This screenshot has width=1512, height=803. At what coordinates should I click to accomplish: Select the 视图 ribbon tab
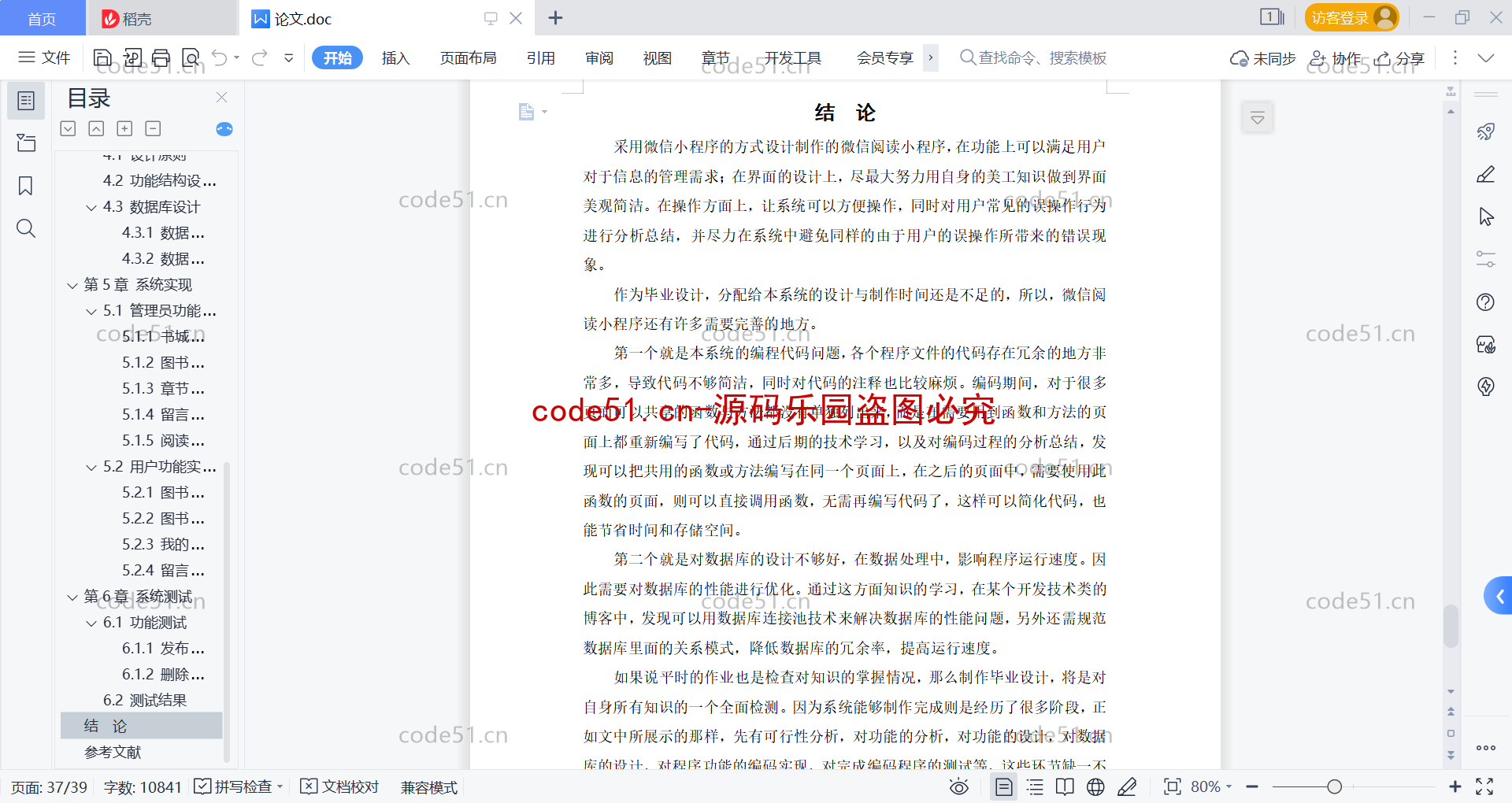658,57
